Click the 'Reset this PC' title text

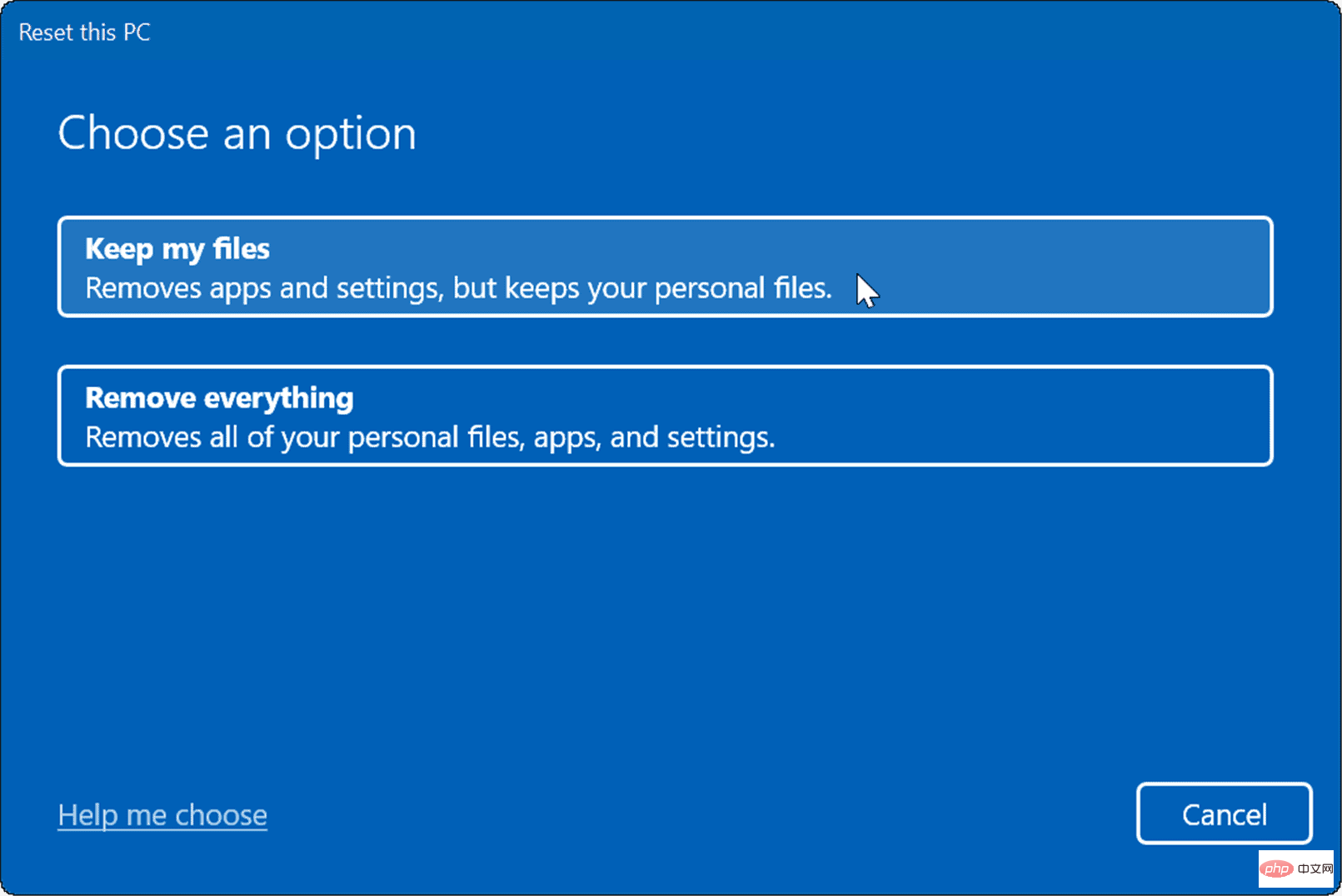pos(84,32)
